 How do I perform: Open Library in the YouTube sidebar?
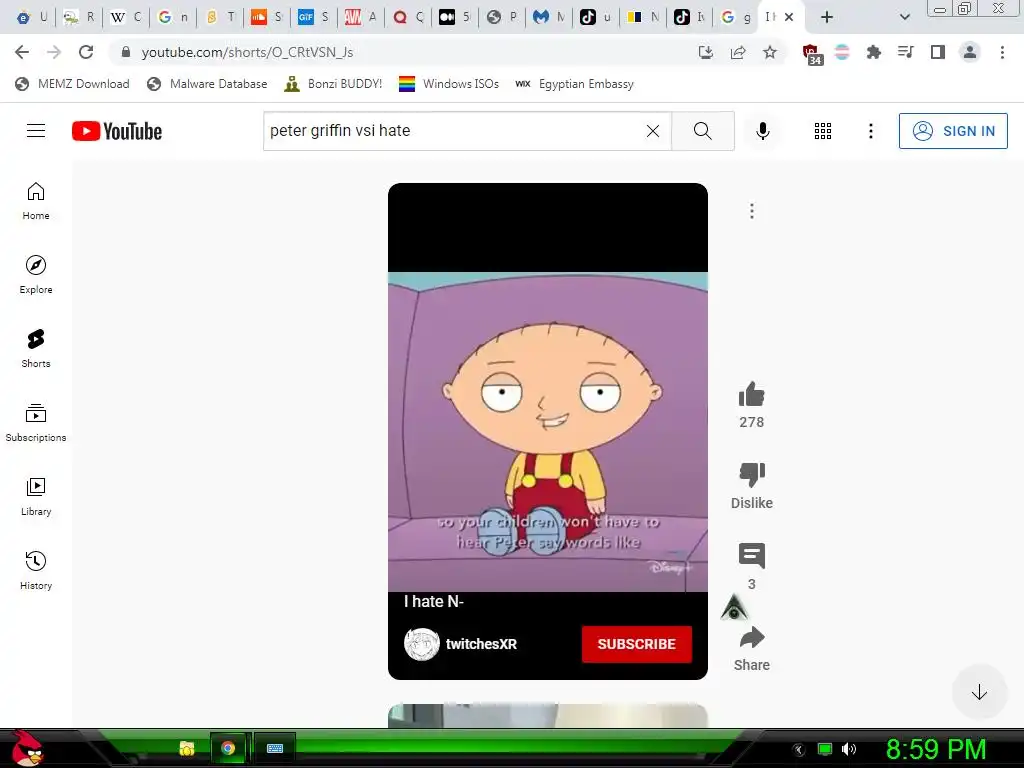(x=36, y=497)
